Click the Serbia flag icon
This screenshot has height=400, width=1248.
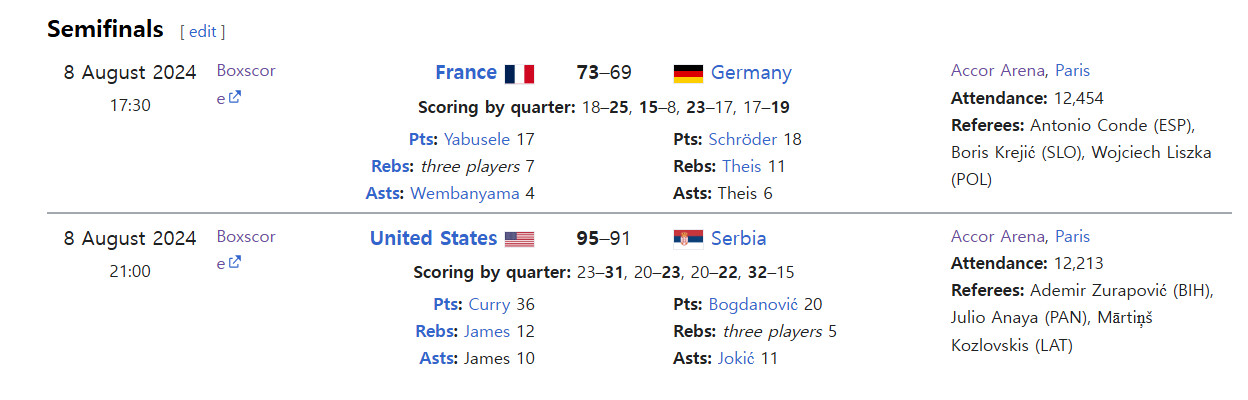point(688,239)
